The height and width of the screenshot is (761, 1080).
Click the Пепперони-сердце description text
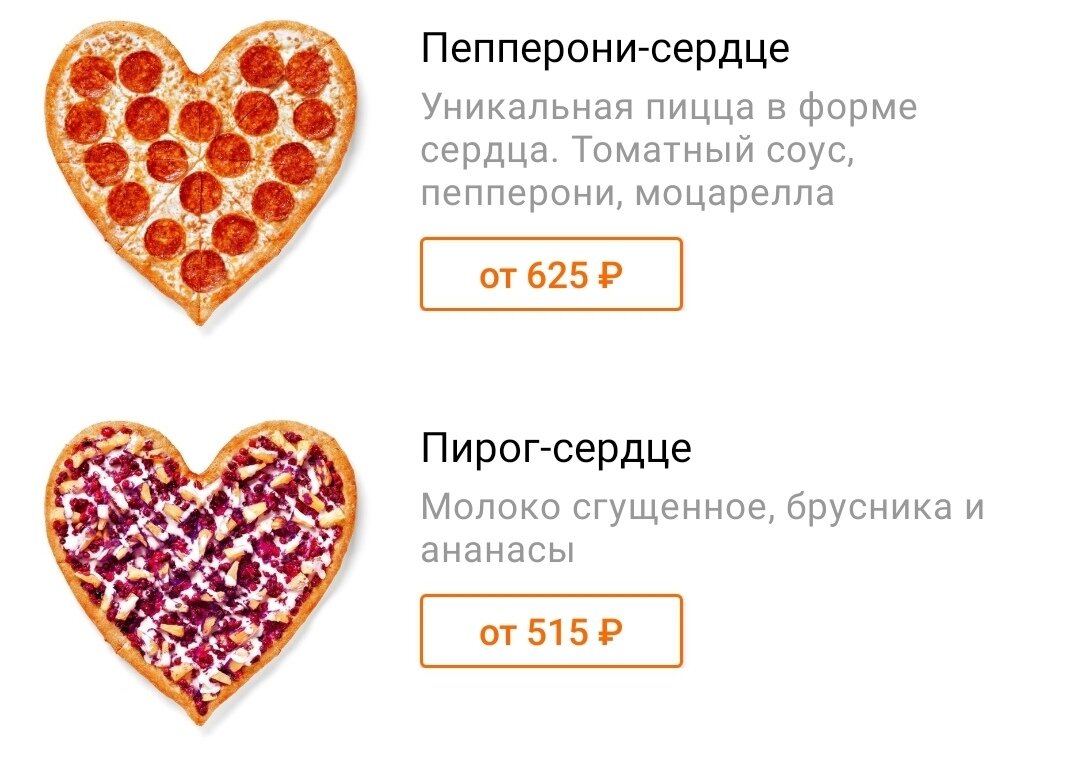click(670, 148)
